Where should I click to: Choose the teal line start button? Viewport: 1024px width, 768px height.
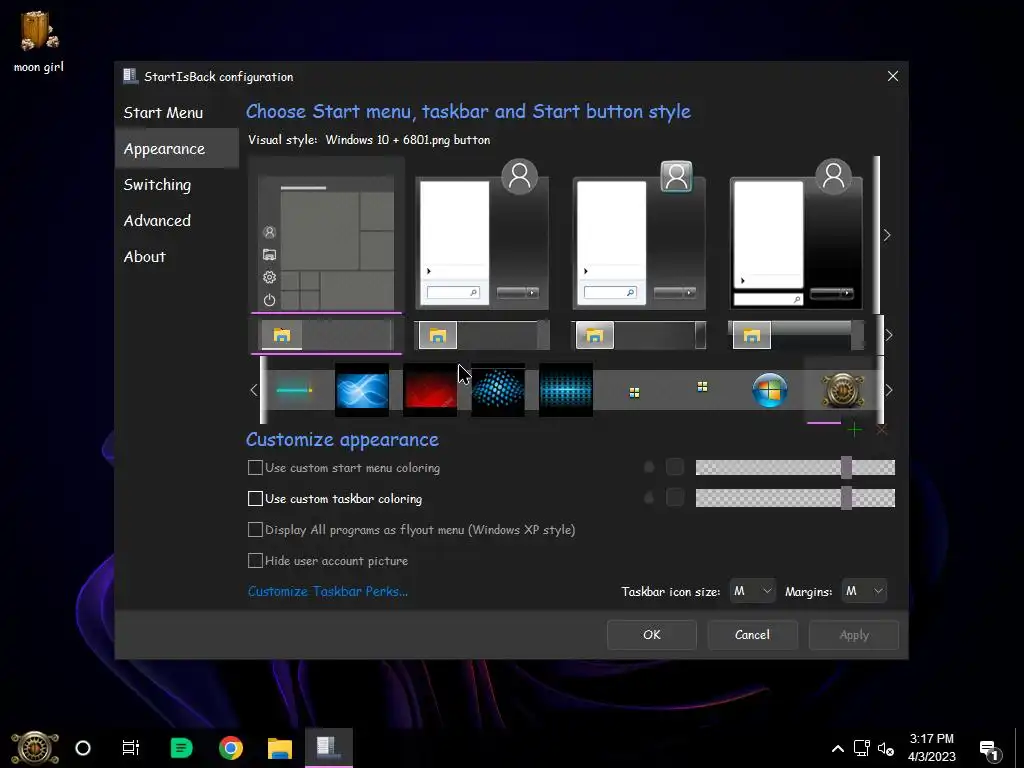[295, 391]
